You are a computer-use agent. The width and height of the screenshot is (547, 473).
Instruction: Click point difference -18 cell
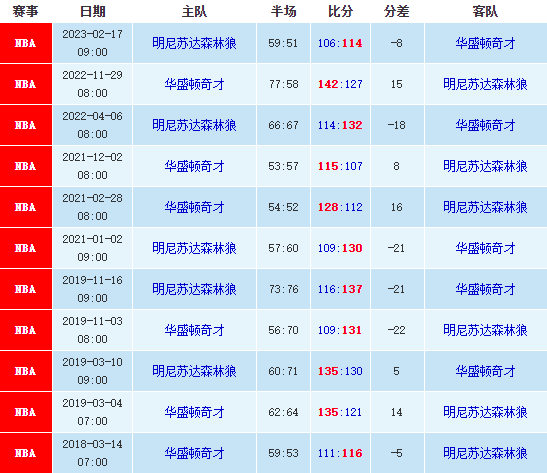click(397, 125)
